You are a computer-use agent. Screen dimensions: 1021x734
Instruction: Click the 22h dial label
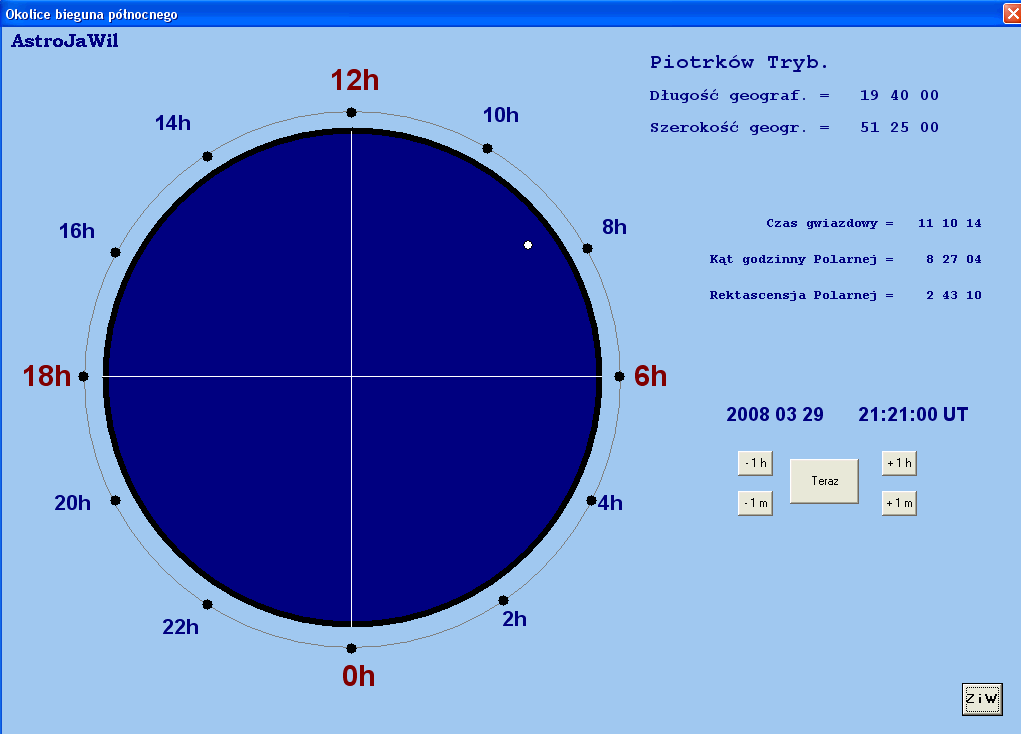(180, 627)
